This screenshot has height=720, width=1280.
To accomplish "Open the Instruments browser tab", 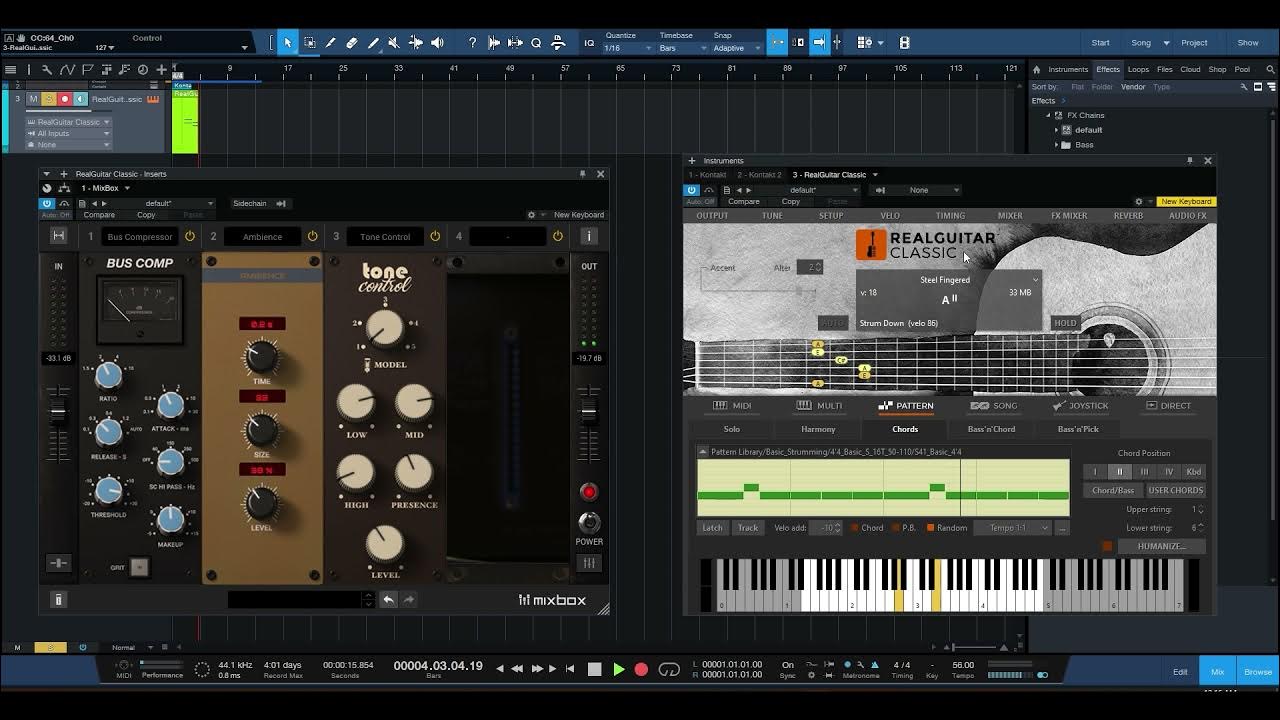I will point(1068,69).
